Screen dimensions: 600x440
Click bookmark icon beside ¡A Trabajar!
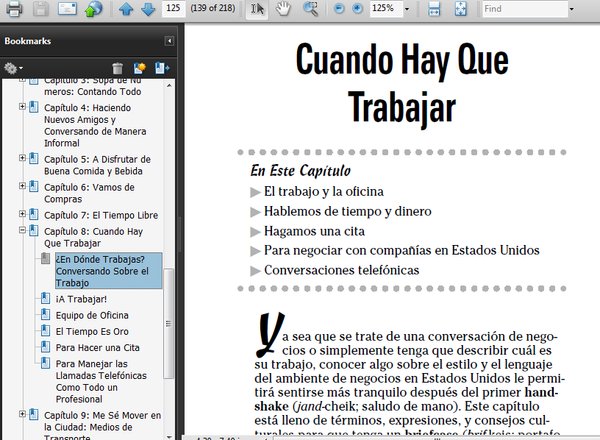pos(45,298)
